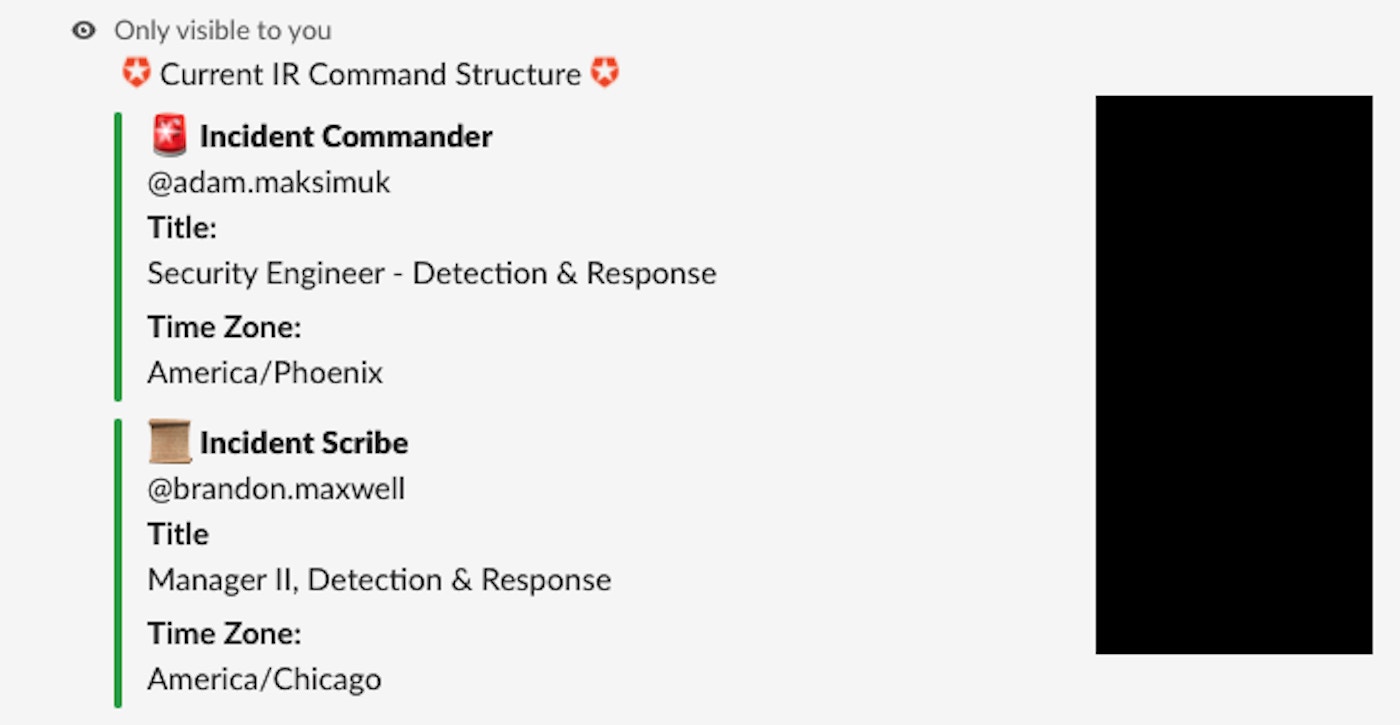1400x725 pixels.
Task: Select the 'Current IR Command Structure' heading
Action: click(x=370, y=74)
